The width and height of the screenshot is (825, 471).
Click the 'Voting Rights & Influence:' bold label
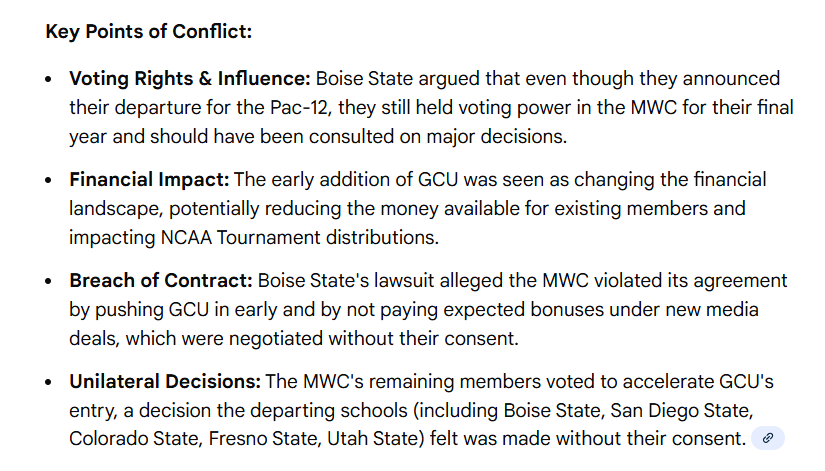190,78
